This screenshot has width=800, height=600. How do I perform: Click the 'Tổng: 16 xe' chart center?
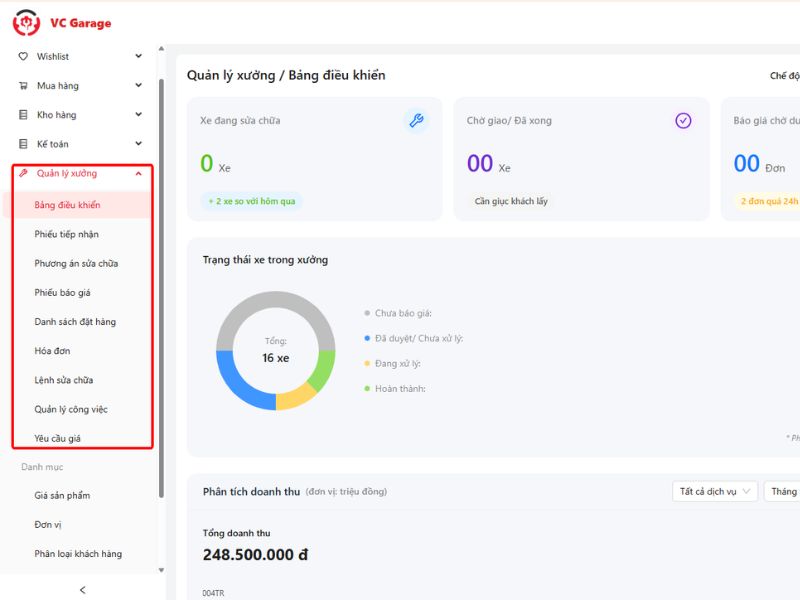coord(276,351)
